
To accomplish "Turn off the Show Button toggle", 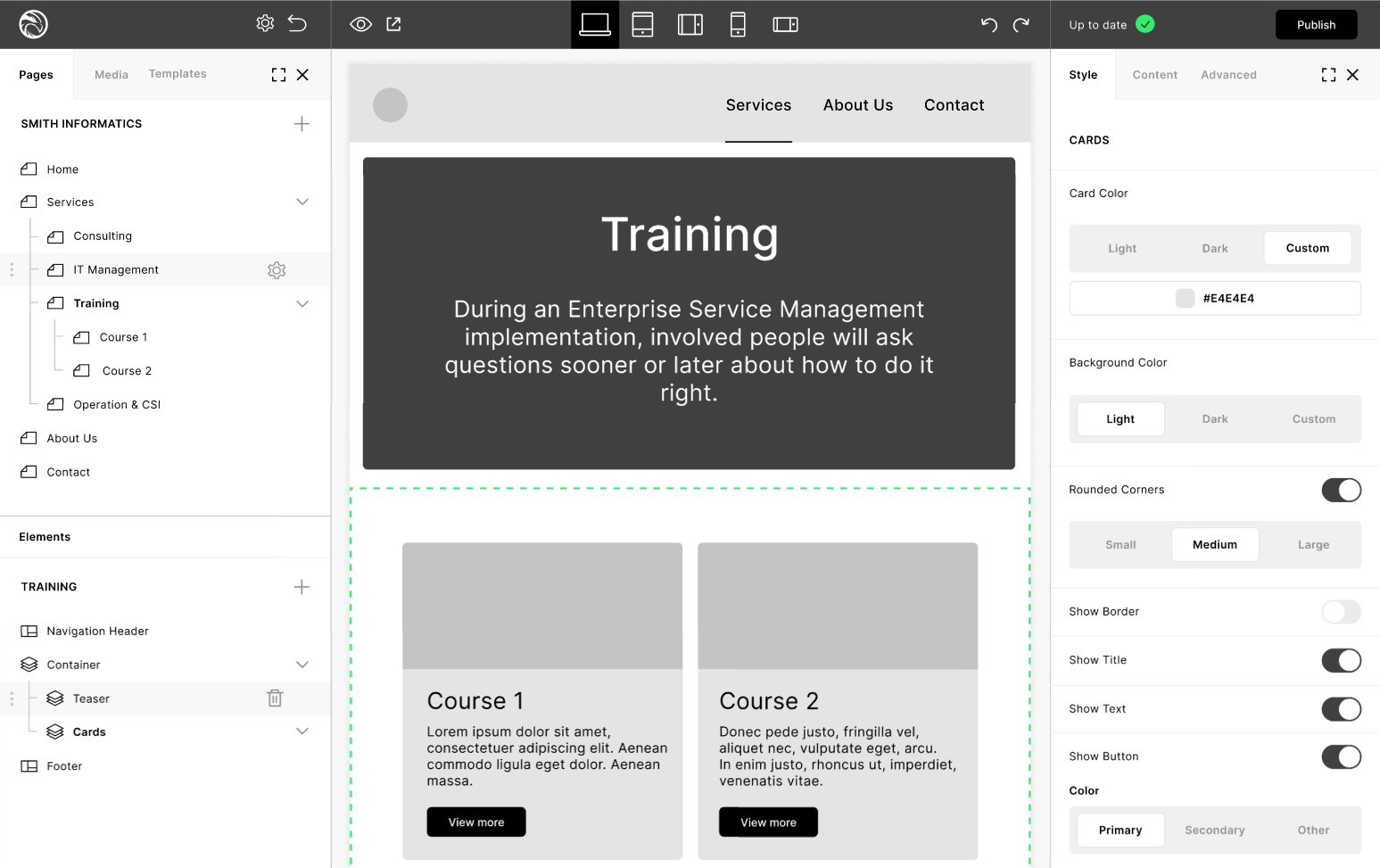I will [x=1341, y=756].
